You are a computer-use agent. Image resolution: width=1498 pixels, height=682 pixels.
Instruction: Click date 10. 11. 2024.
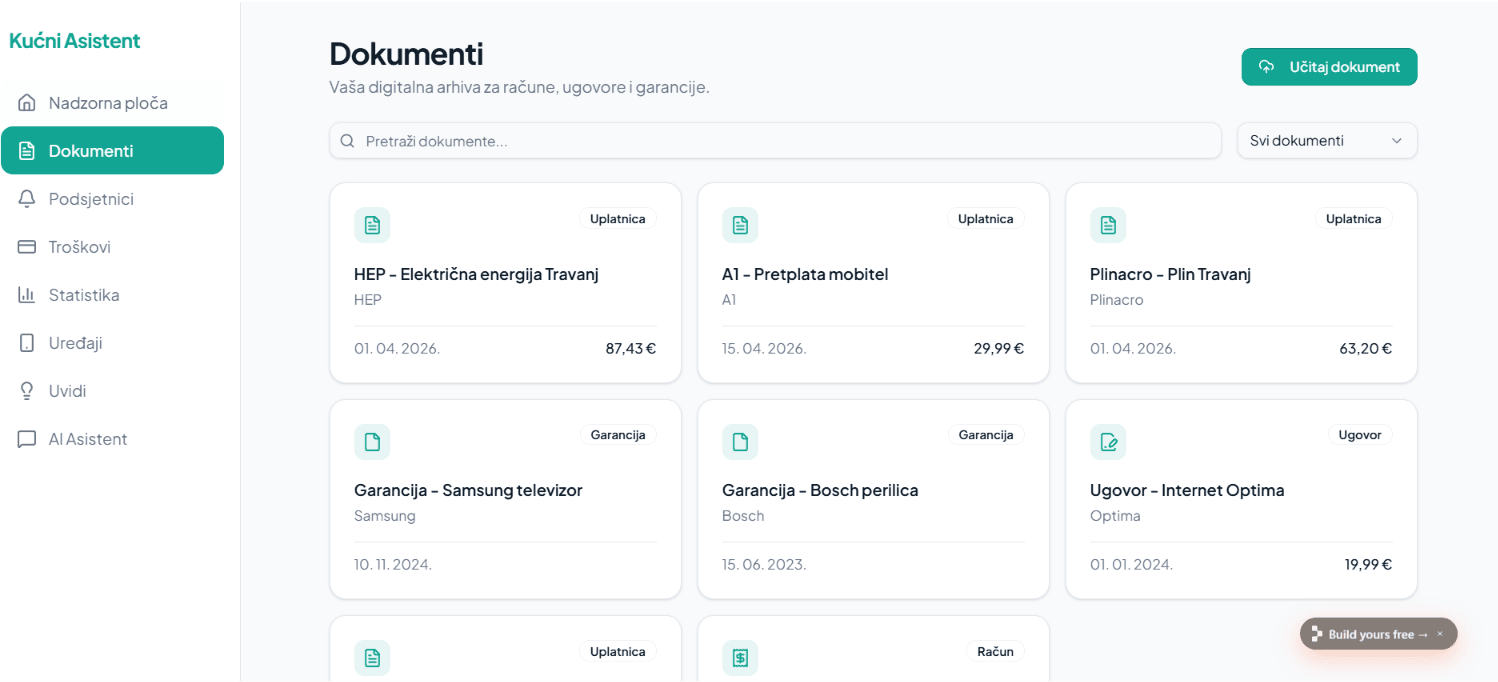click(x=393, y=565)
